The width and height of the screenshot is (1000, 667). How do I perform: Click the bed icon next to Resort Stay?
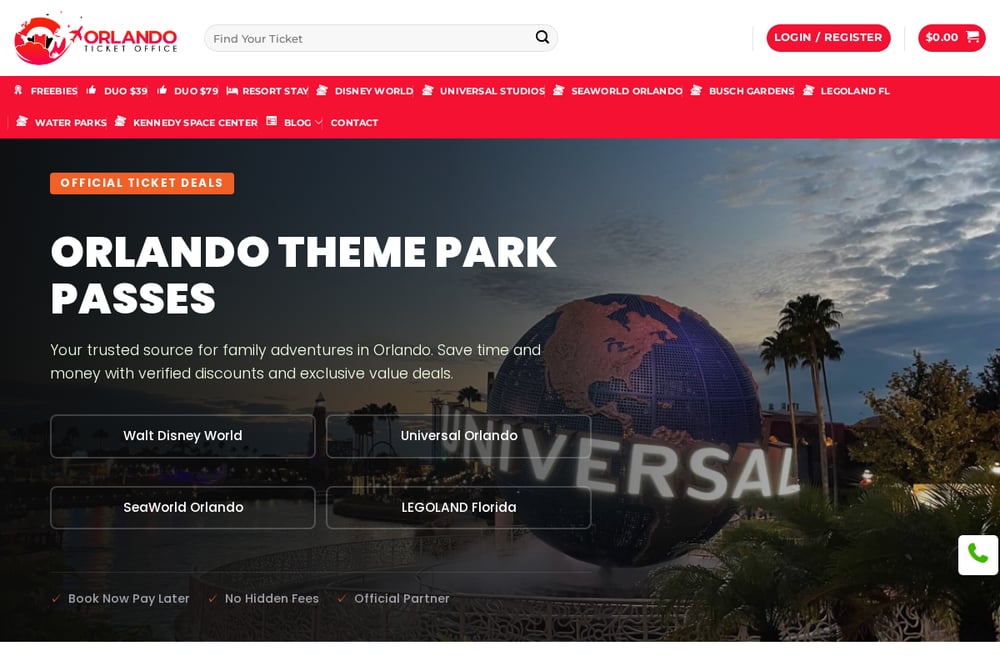232,91
